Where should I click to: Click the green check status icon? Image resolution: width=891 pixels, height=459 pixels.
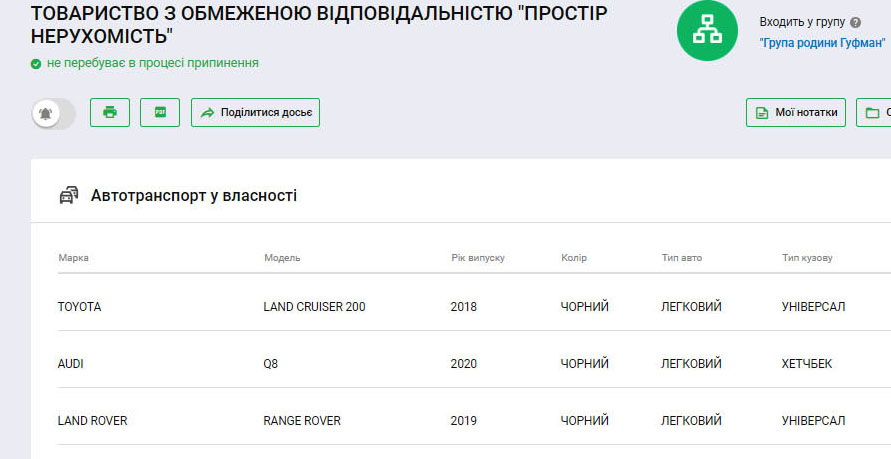36,64
